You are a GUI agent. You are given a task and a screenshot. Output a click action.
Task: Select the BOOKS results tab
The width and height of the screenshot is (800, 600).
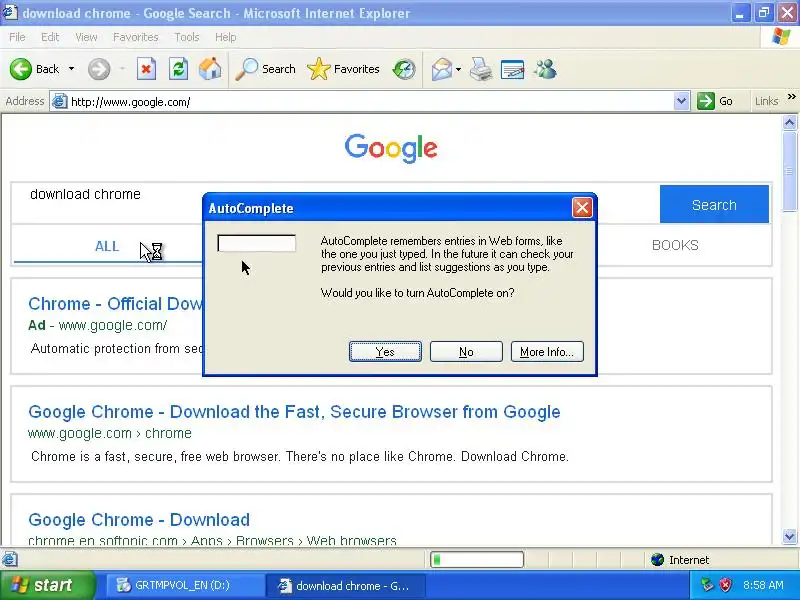[675, 245]
